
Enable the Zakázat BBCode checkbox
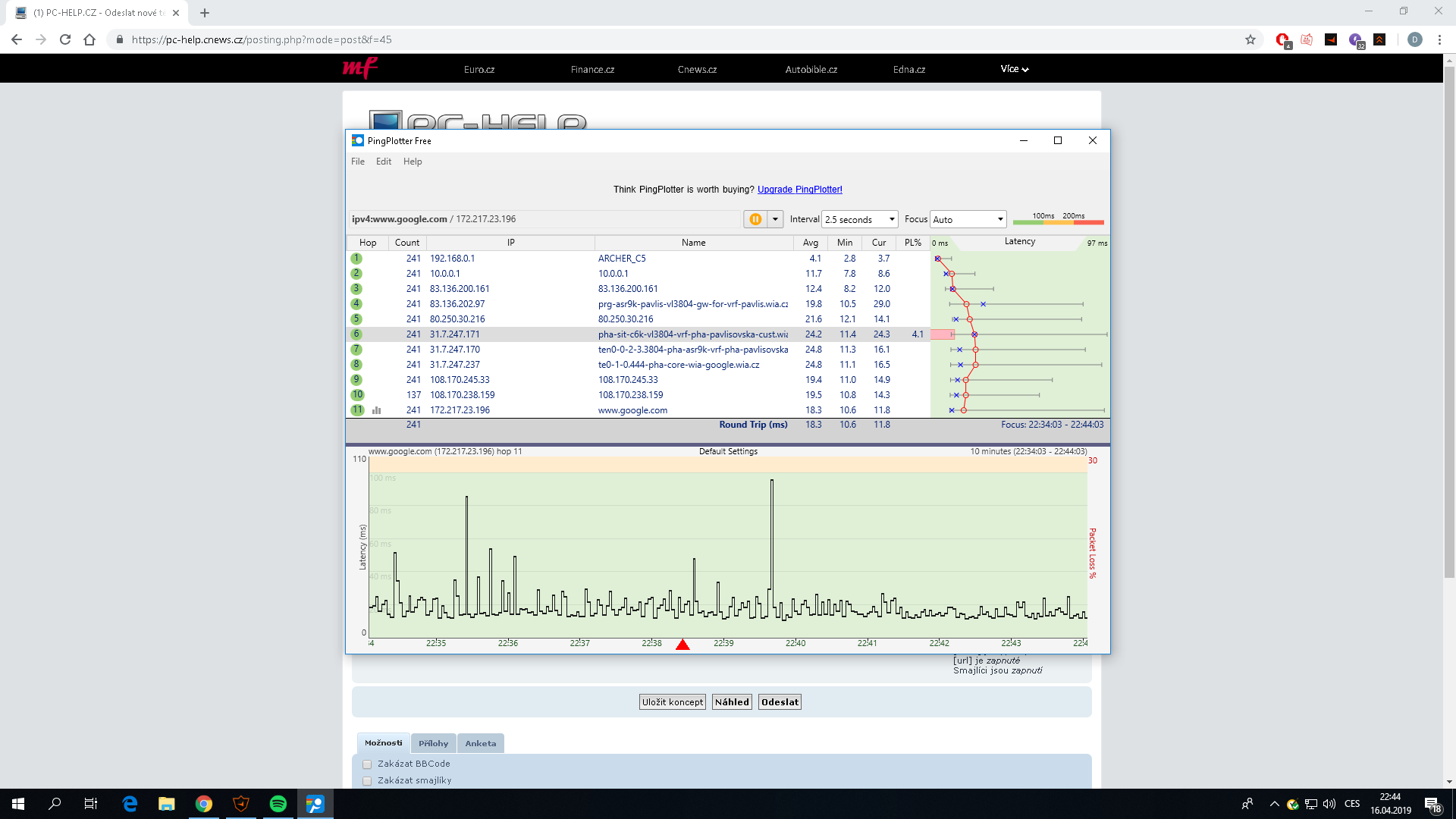(367, 764)
